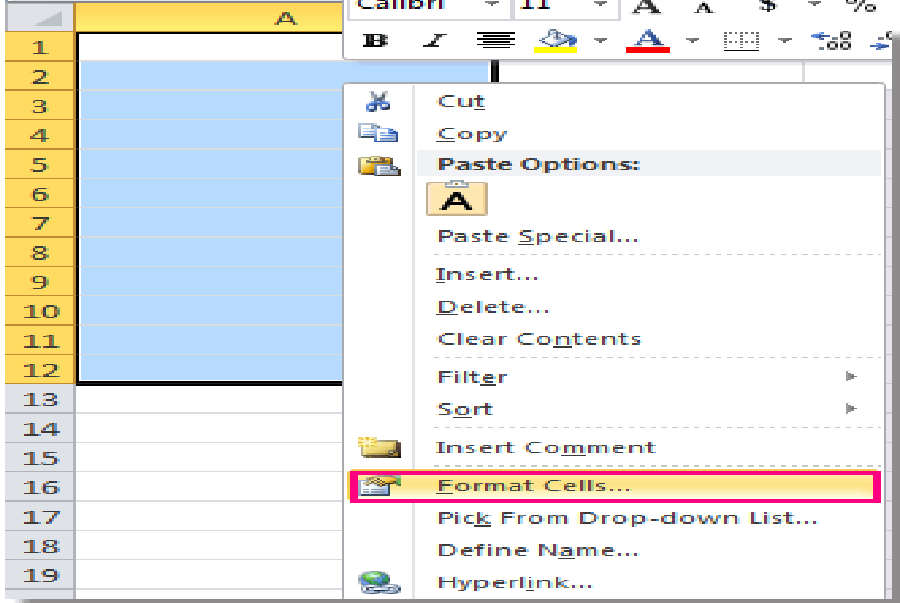This screenshot has height=603, width=900.
Task: Select row 2 header
Action: (x=40, y=76)
